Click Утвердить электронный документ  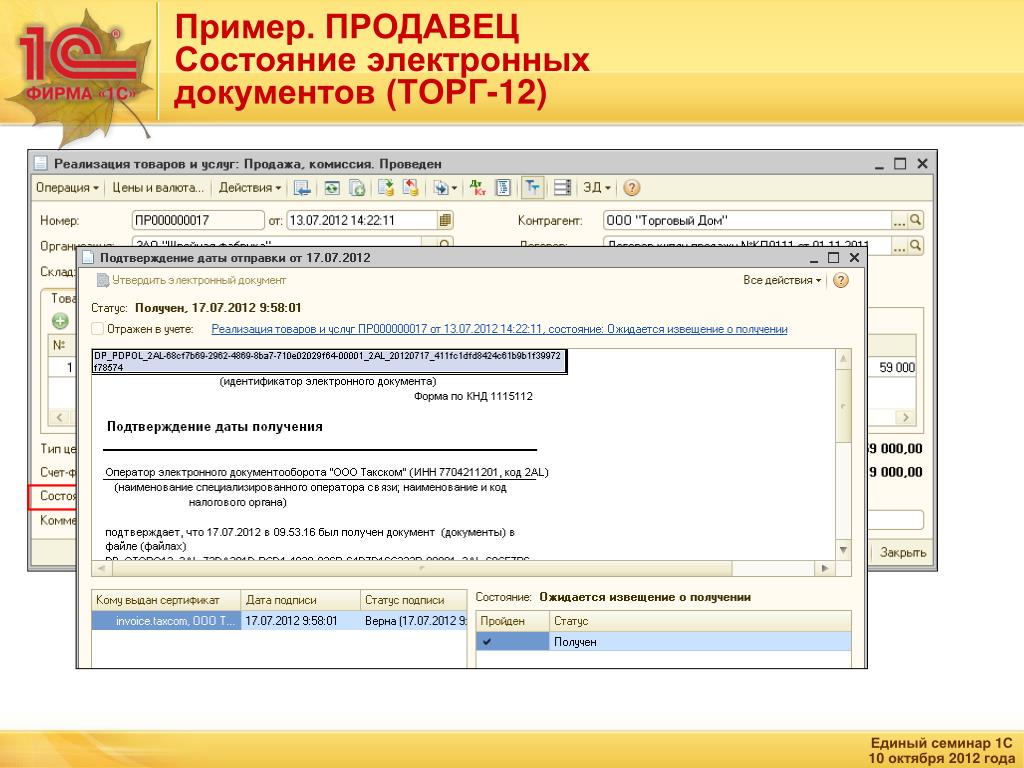[191, 280]
